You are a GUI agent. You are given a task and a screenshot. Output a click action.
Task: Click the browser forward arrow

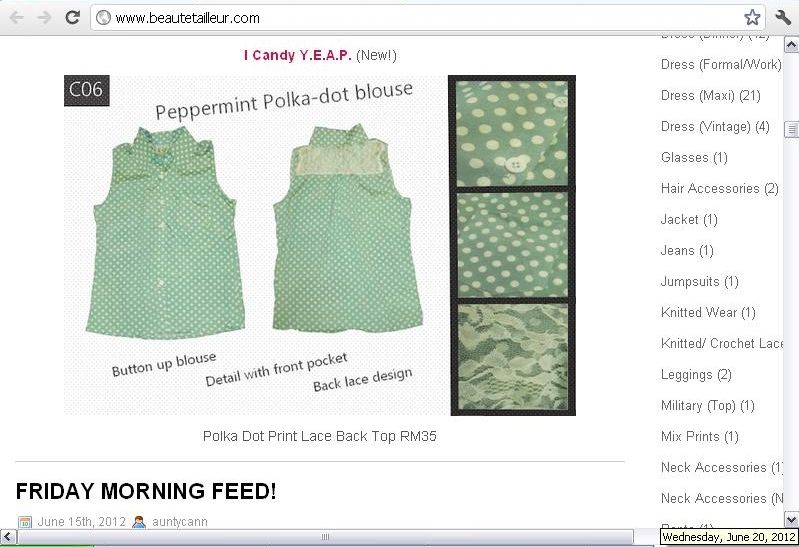(x=44, y=18)
